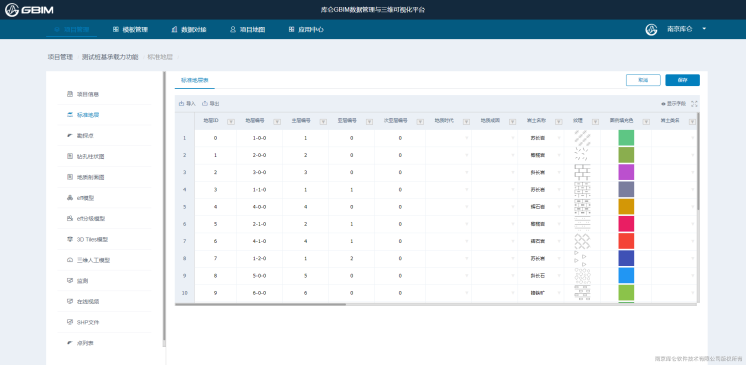Open filter dropdown on 地质时代 column
Viewport: 746px width, 365px height.
click(x=466, y=122)
